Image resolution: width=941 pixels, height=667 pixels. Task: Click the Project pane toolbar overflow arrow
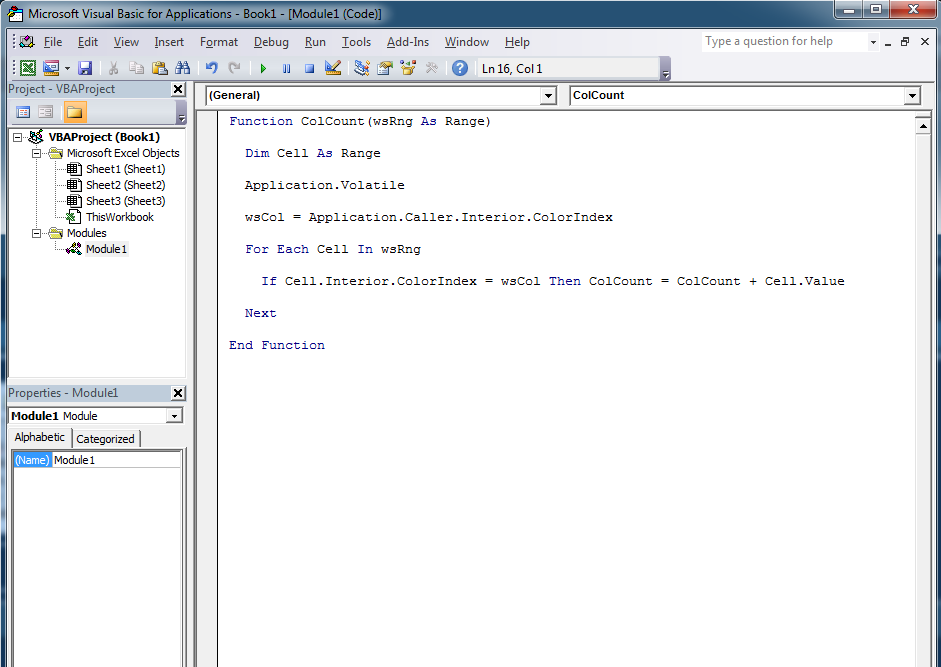pos(181,113)
